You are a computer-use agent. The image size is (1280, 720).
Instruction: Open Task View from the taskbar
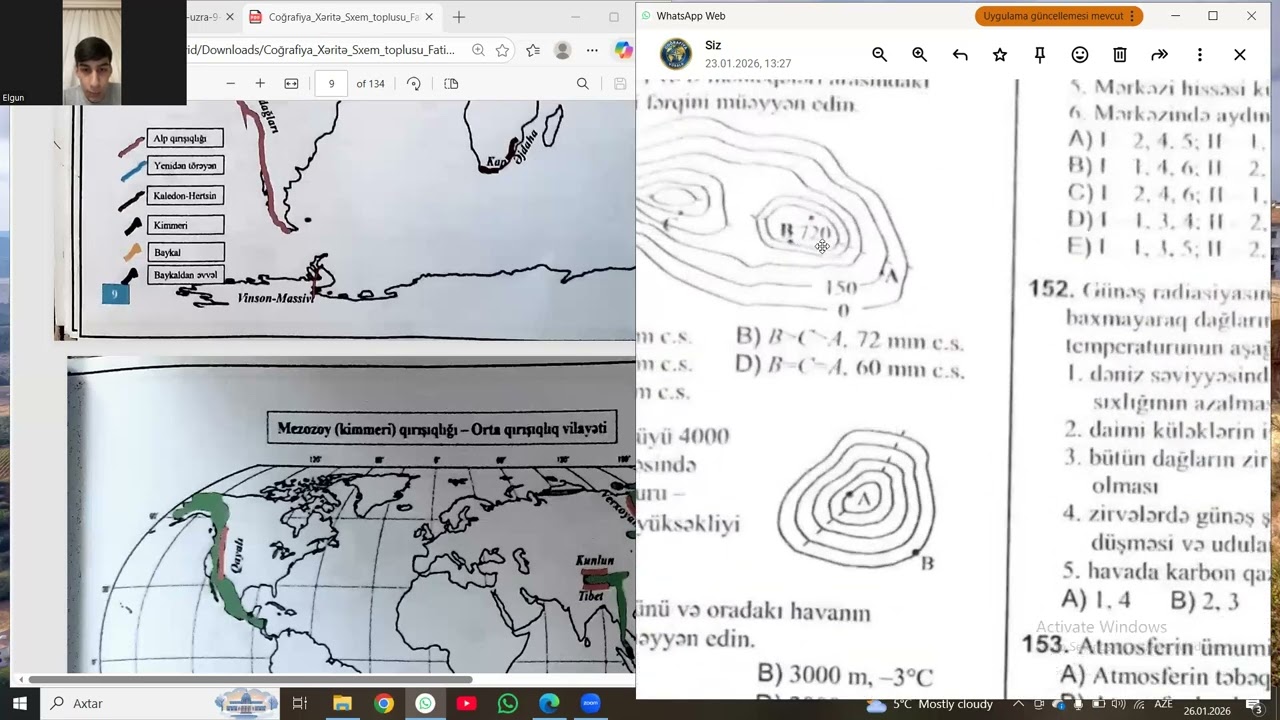click(x=299, y=703)
